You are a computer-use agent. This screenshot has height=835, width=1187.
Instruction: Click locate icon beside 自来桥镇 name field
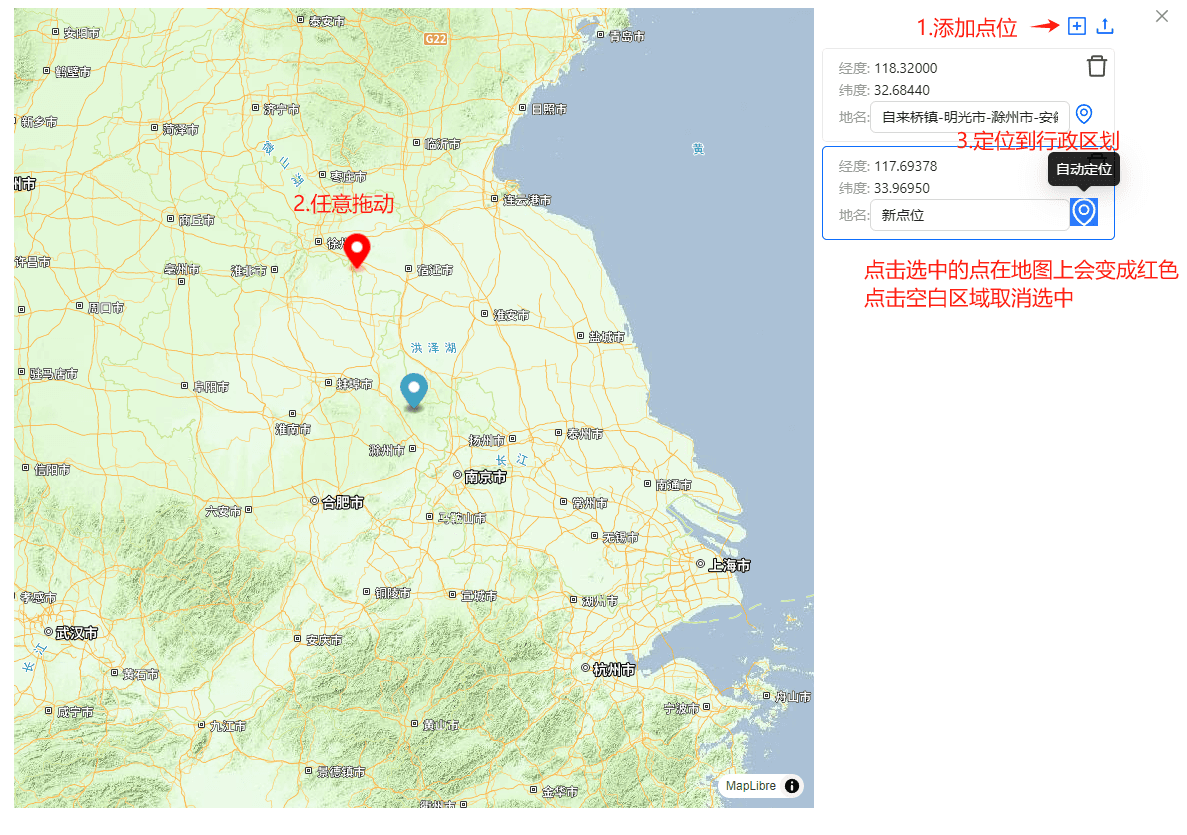click(x=1084, y=115)
